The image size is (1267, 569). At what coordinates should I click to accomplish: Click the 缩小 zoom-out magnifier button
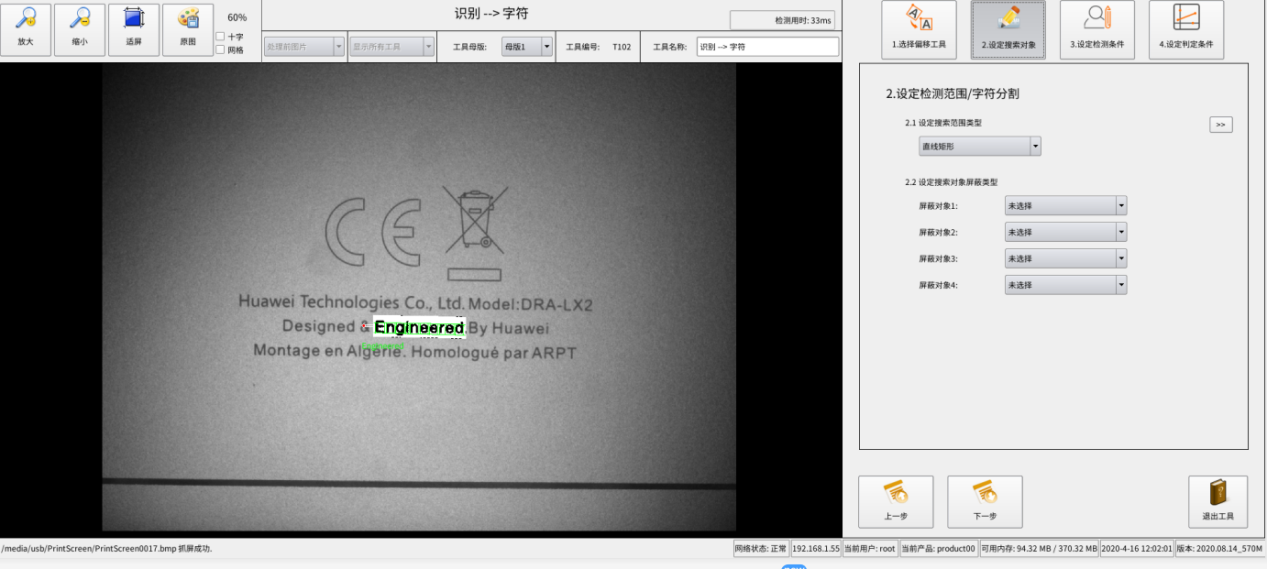[x=80, y=29]
